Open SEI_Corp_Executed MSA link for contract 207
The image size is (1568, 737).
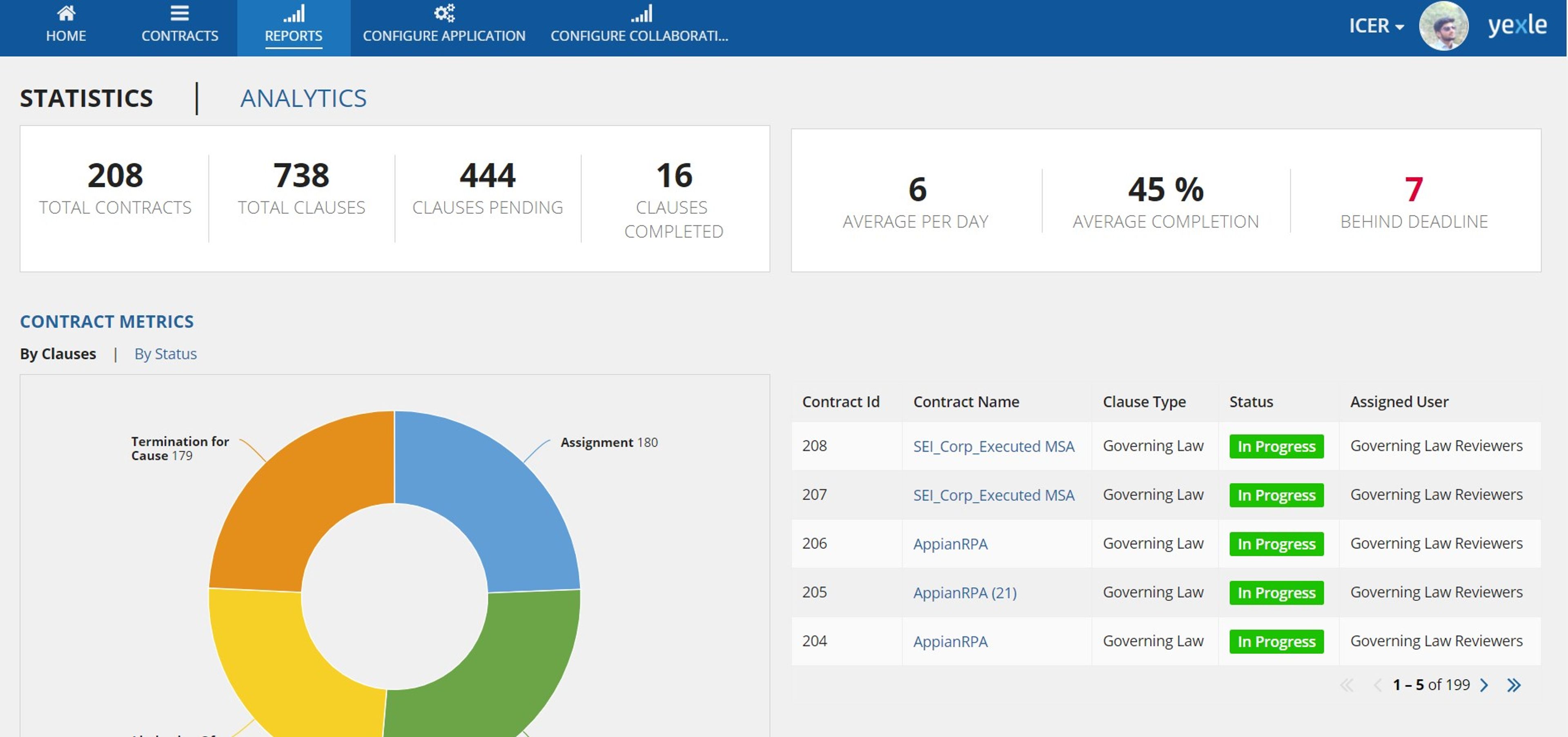(x=993, y=495)
